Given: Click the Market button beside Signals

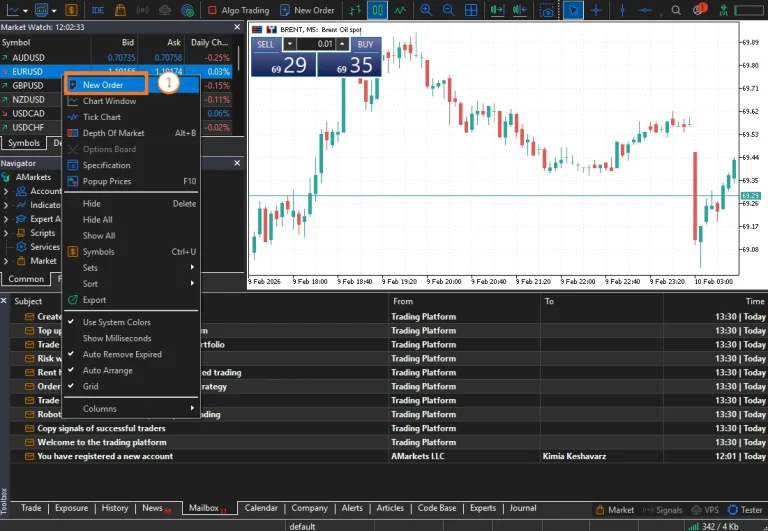Looking at the screenshot, I should pos(615,510).
